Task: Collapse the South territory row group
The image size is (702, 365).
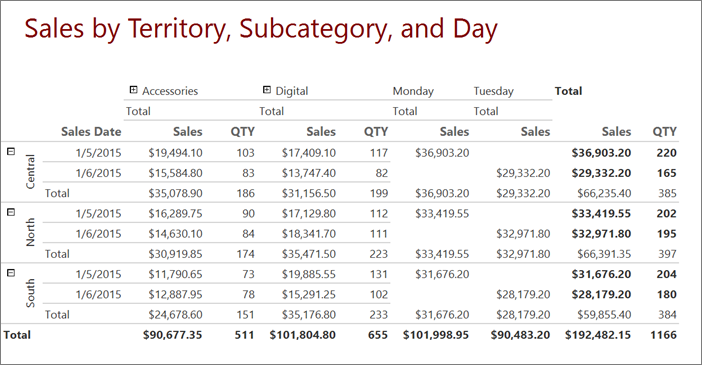Action: pos(11,272)
